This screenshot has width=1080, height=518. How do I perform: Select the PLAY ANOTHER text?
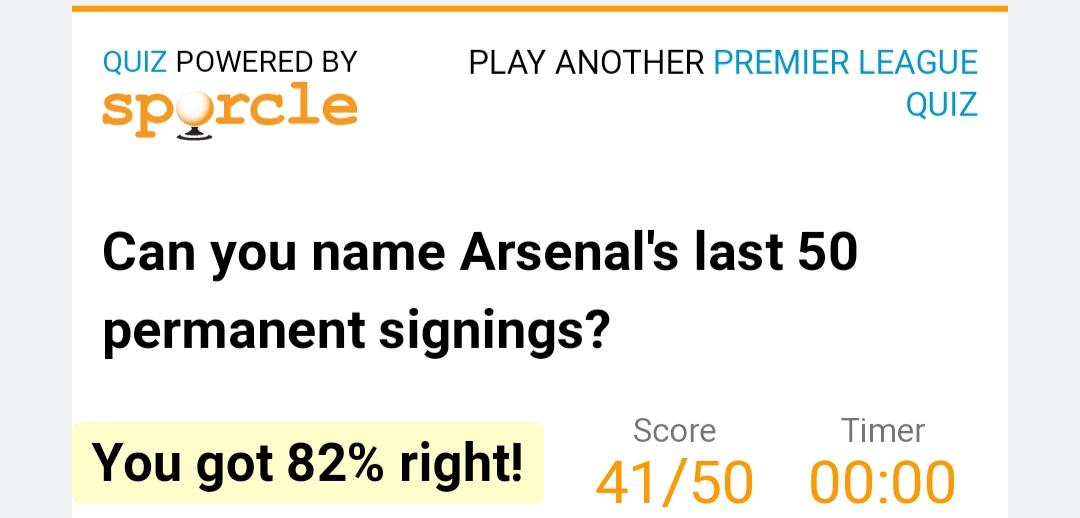(x=586, y=63)
